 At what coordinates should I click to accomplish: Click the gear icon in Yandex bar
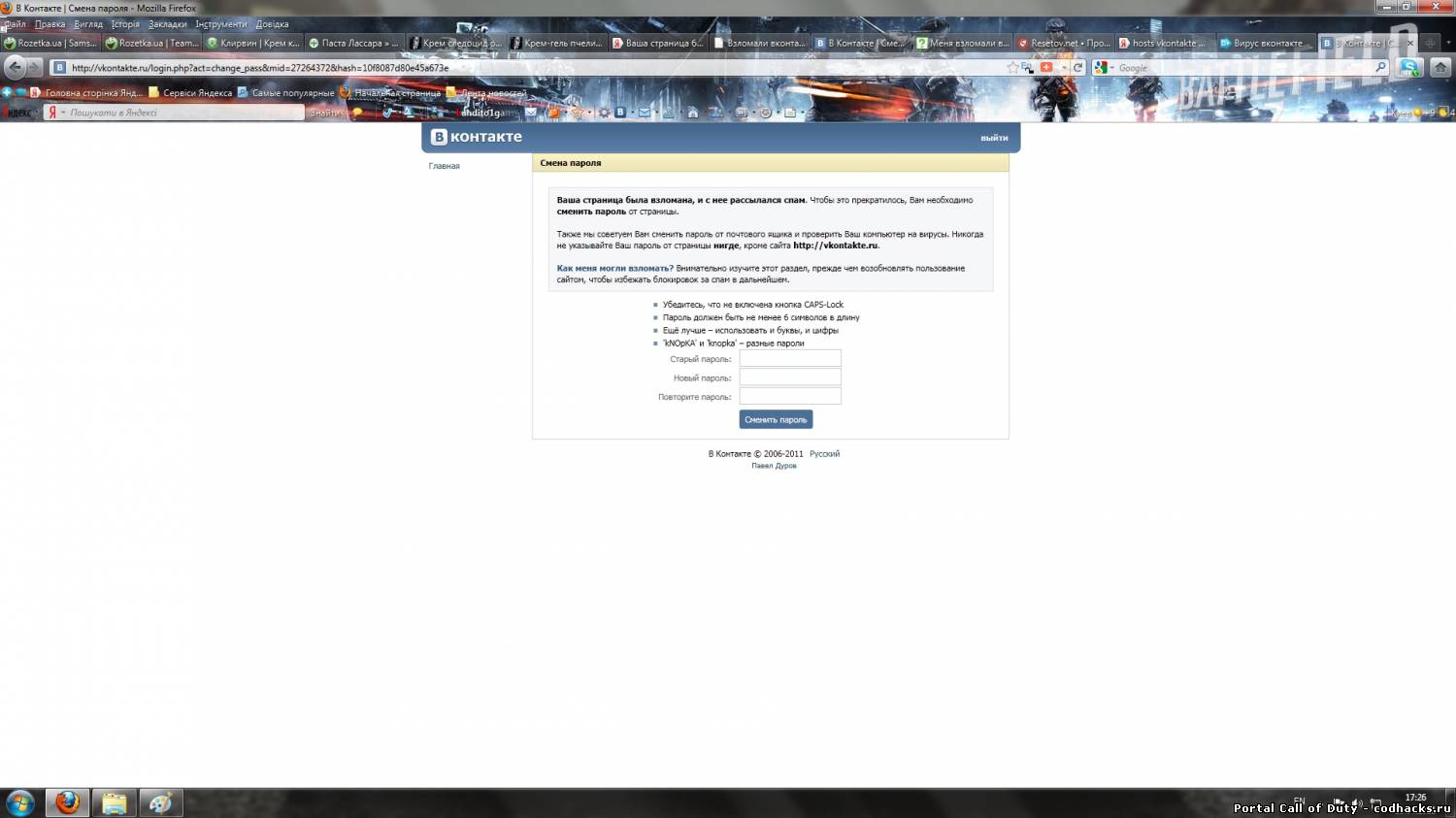tap(604, 113)
